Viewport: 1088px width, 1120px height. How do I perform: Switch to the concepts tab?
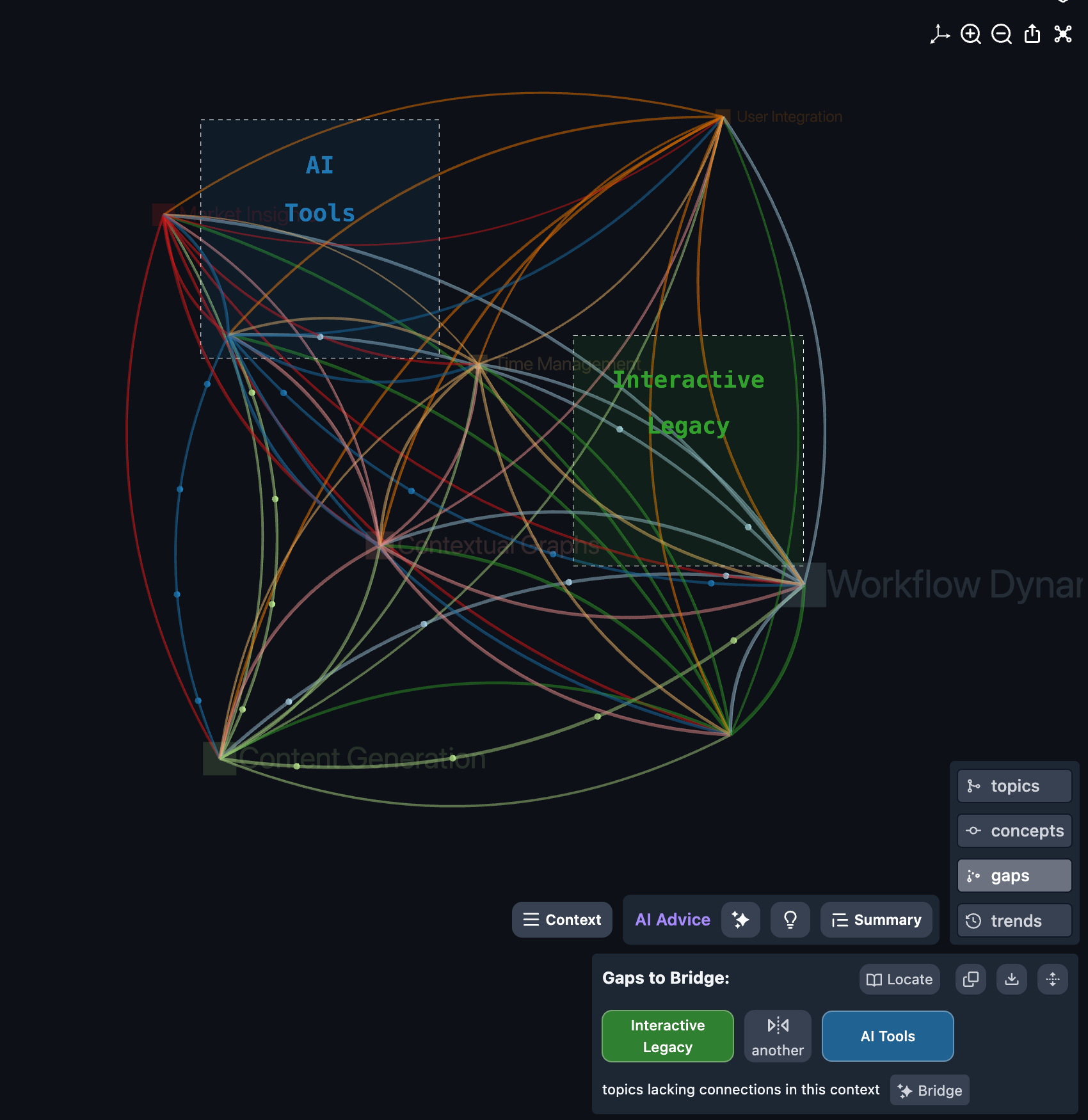(x=1014, y=831)
